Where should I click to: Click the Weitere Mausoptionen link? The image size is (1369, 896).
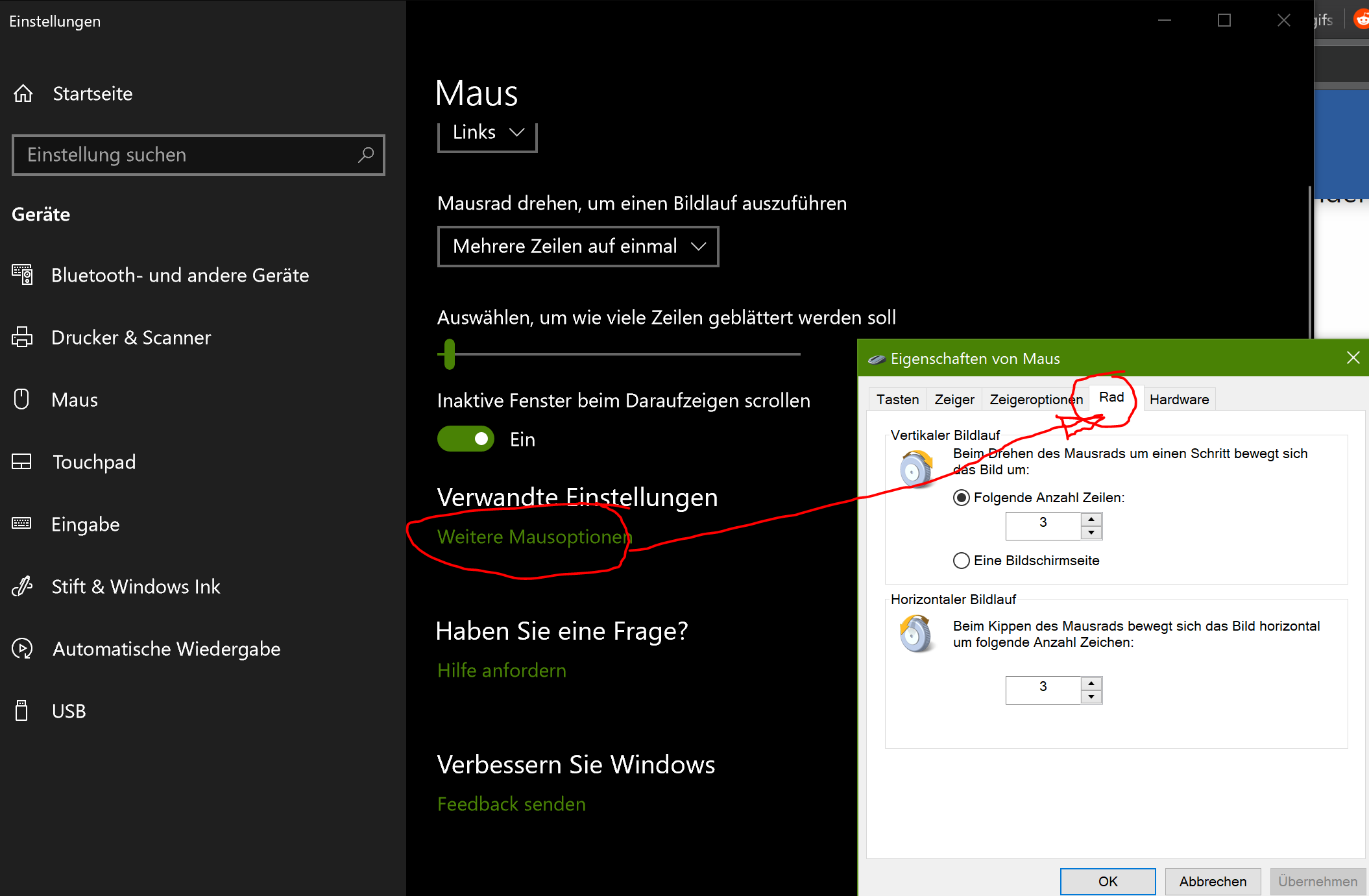click(533, 537)
